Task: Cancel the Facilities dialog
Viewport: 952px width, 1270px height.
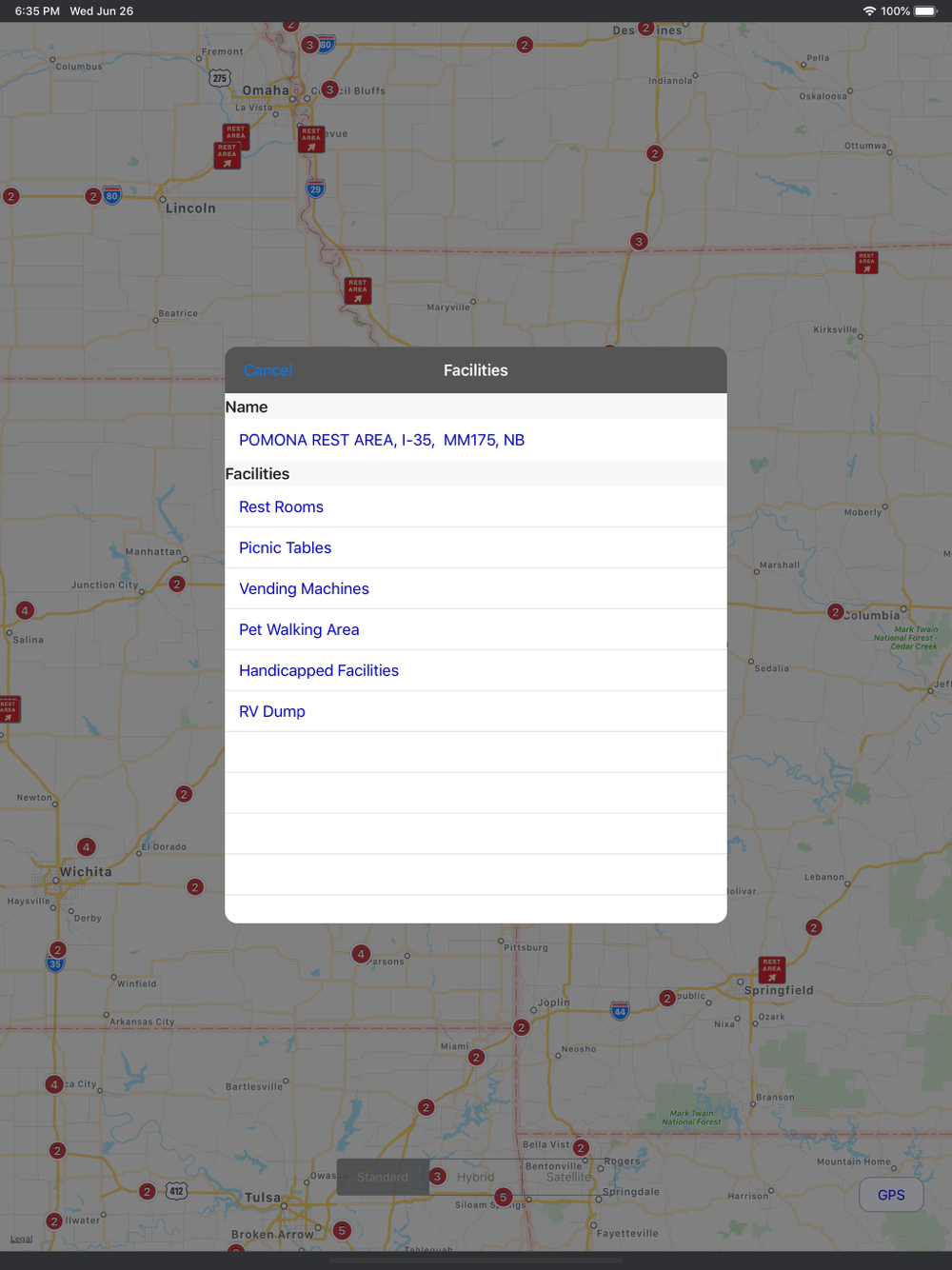Action: (x=268, y=370)
